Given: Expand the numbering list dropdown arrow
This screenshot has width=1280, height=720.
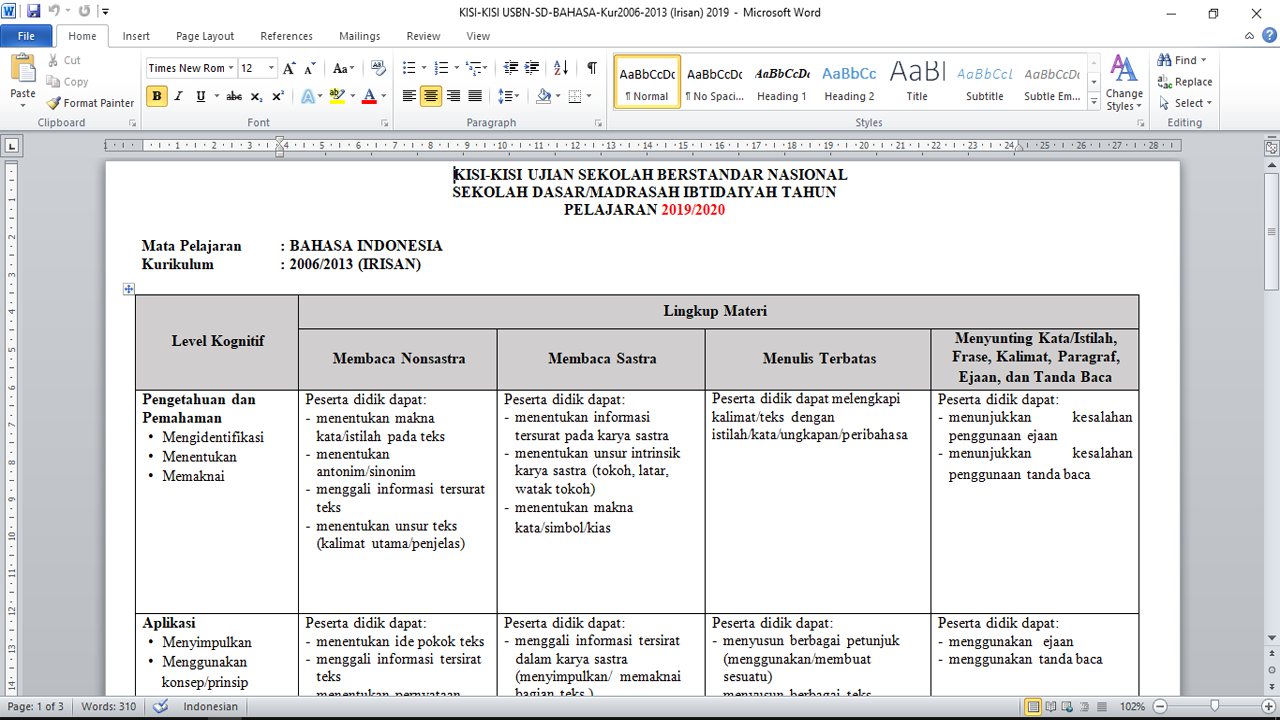Looking at the screenshot, I should tap(456, 68).
